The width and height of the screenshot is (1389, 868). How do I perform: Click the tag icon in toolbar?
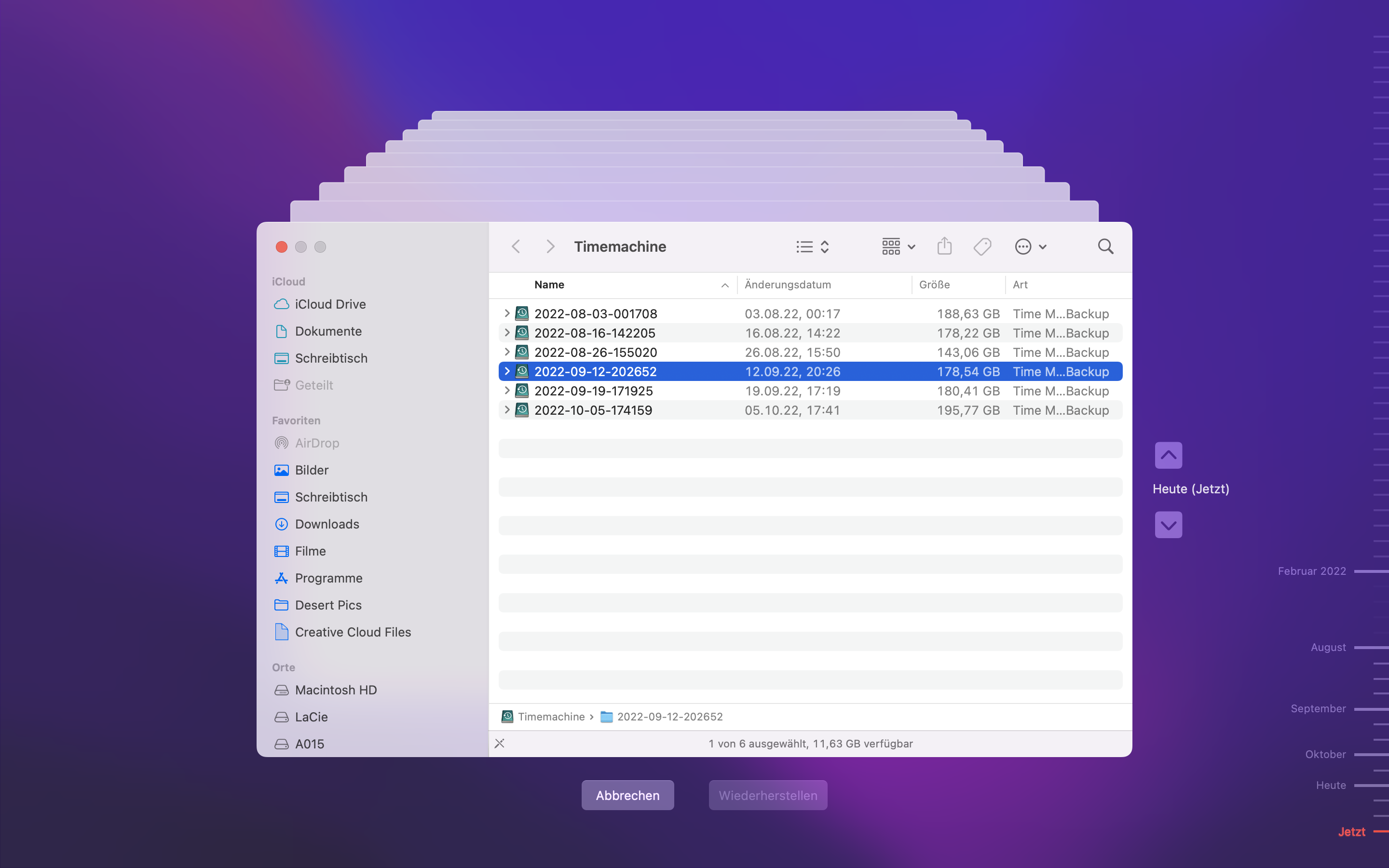pyautogui.click(x=982, y=247)
